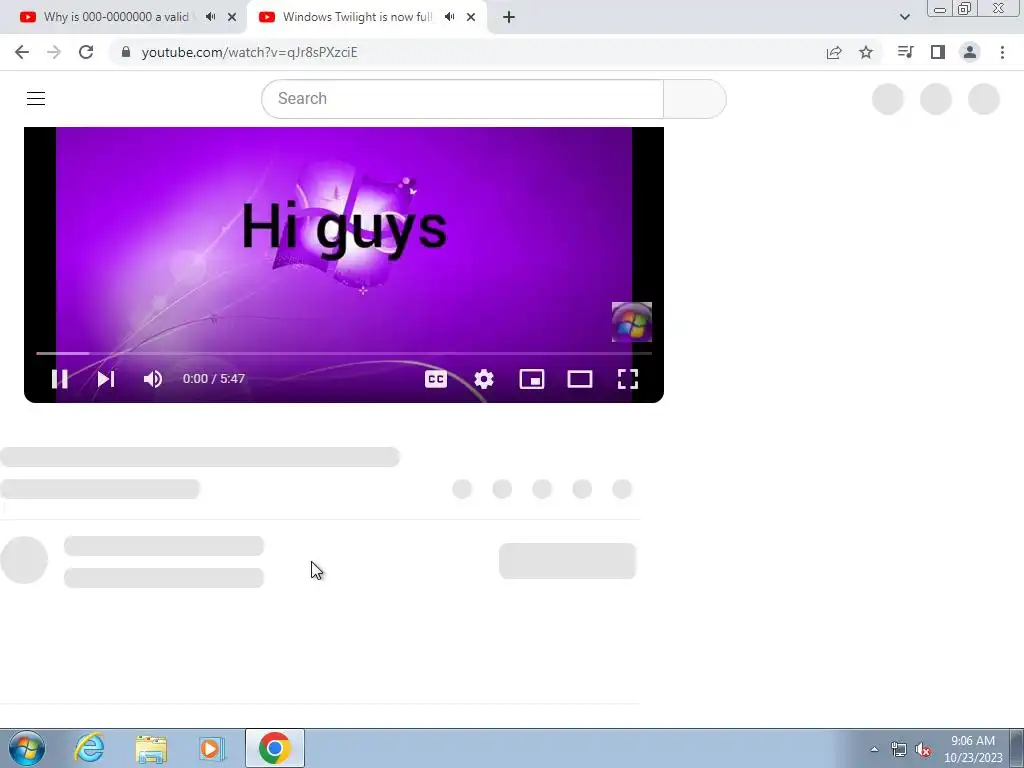Screen dimensions: 1024x768
Task: Toggle closed captions (CC) on the video
Action: pyautogui.click(x=436, y=379)
